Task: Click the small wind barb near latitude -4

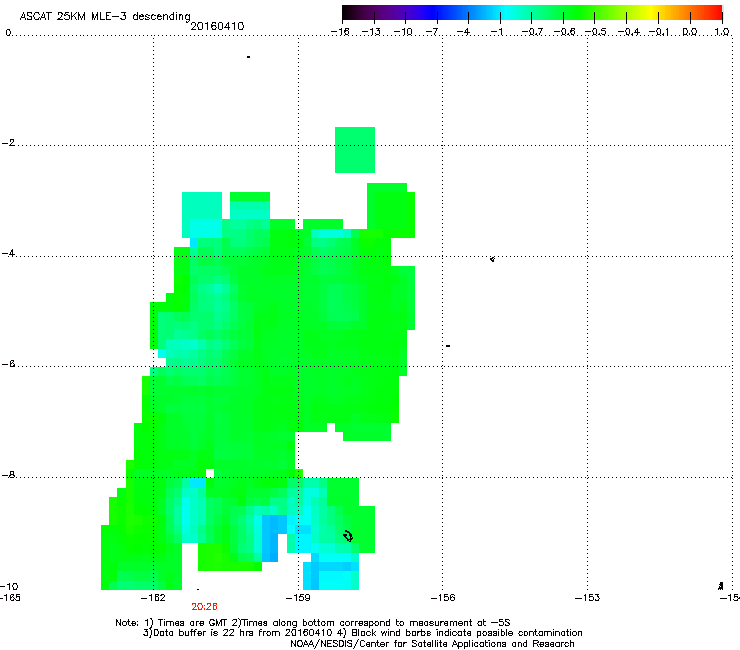Action: (492, 259)
